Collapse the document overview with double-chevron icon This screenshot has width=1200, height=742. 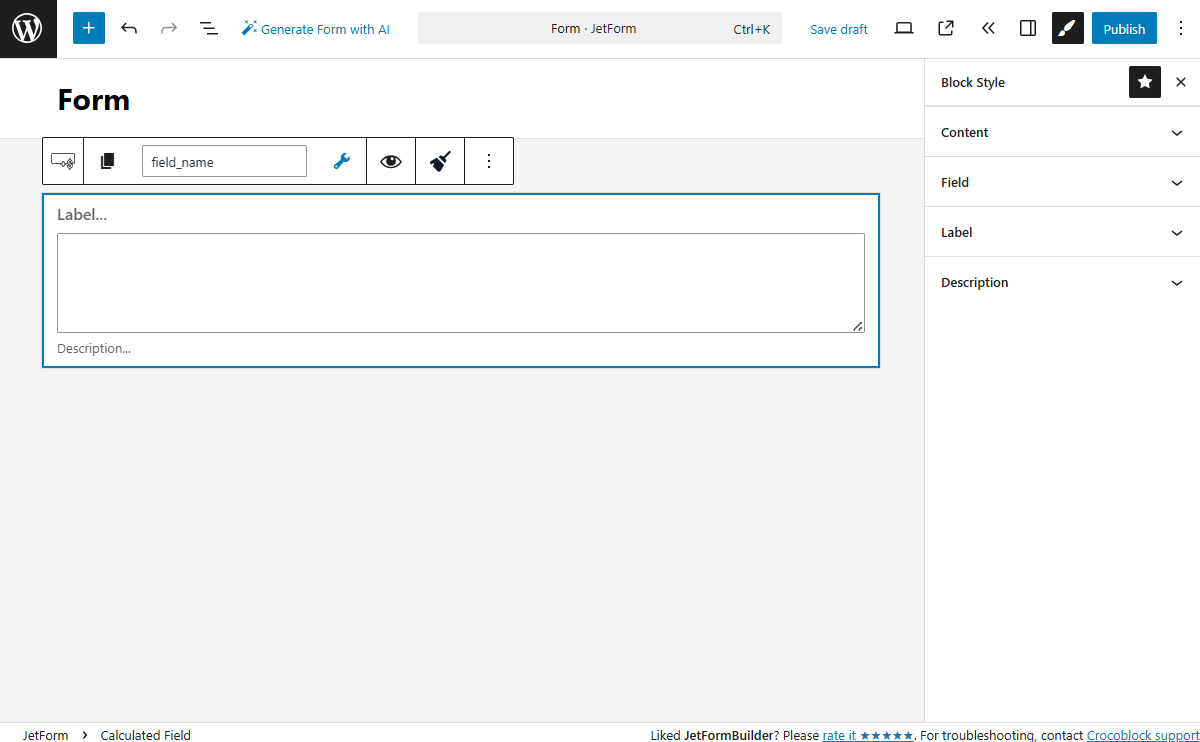coord(988,28)
